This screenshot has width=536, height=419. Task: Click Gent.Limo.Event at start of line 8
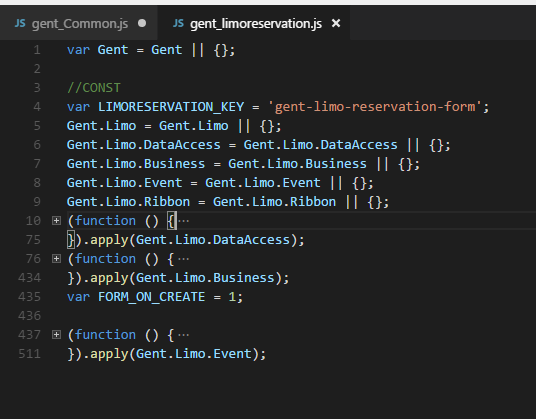(x=124, y=183)
